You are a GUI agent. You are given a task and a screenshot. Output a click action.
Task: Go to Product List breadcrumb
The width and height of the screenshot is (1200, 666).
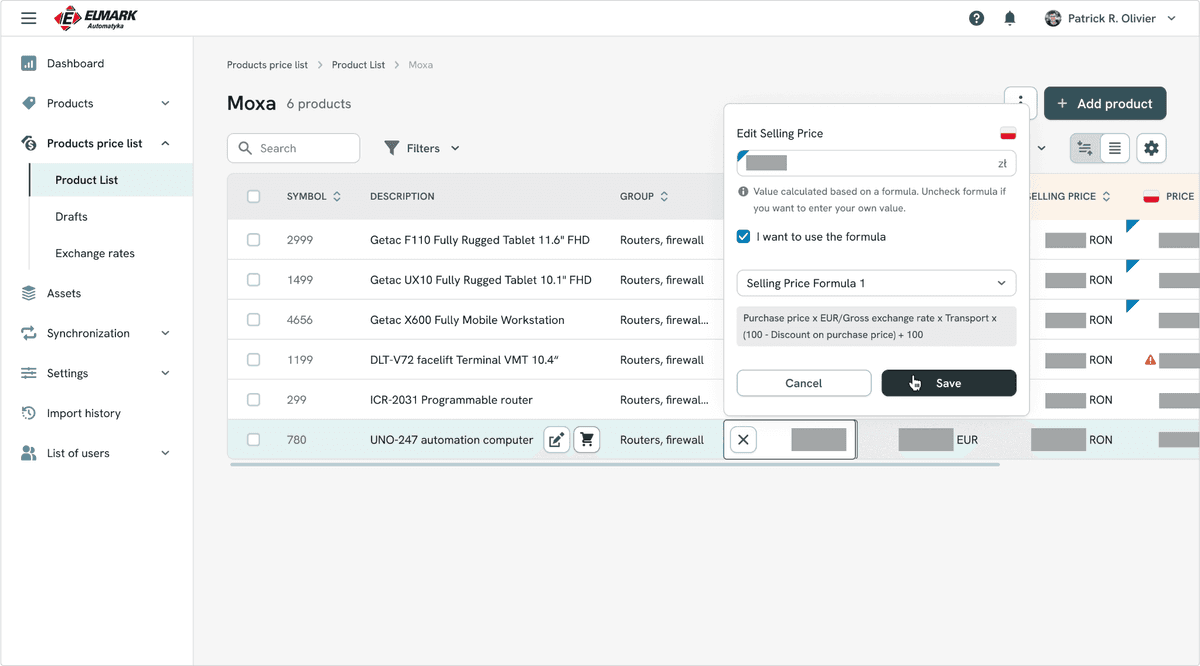coord(358,65)
